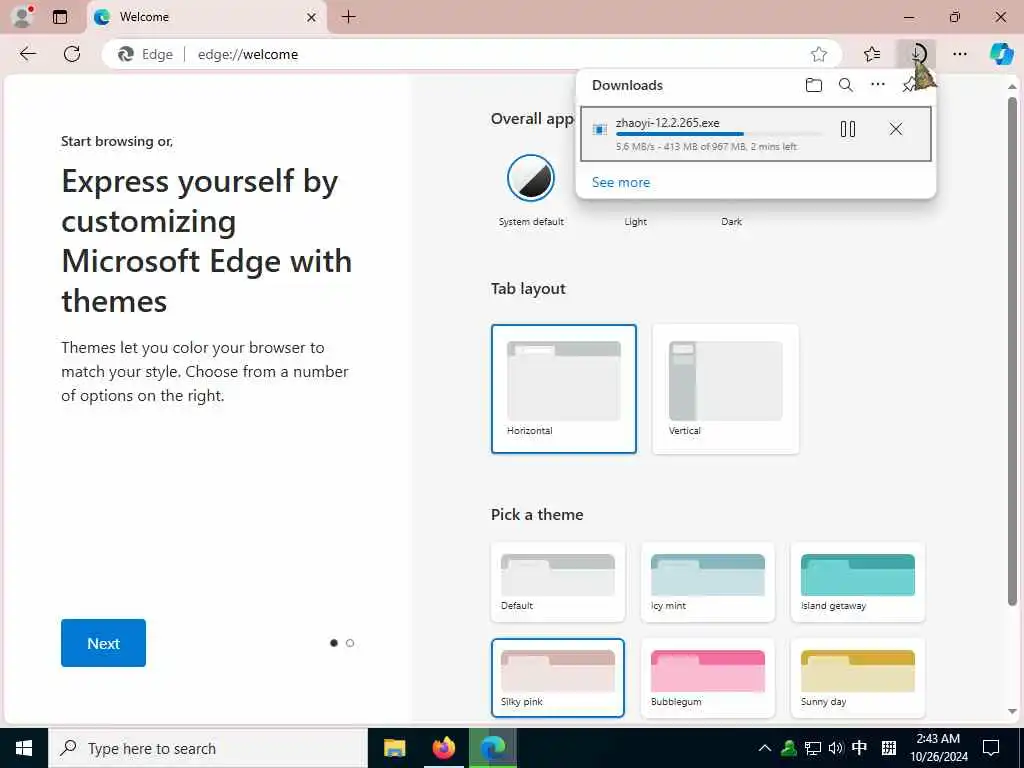Go to second page indicator dot
The width and height of the screenshot is (1024, 768).
pyautogui.click(x=350, y=643)
